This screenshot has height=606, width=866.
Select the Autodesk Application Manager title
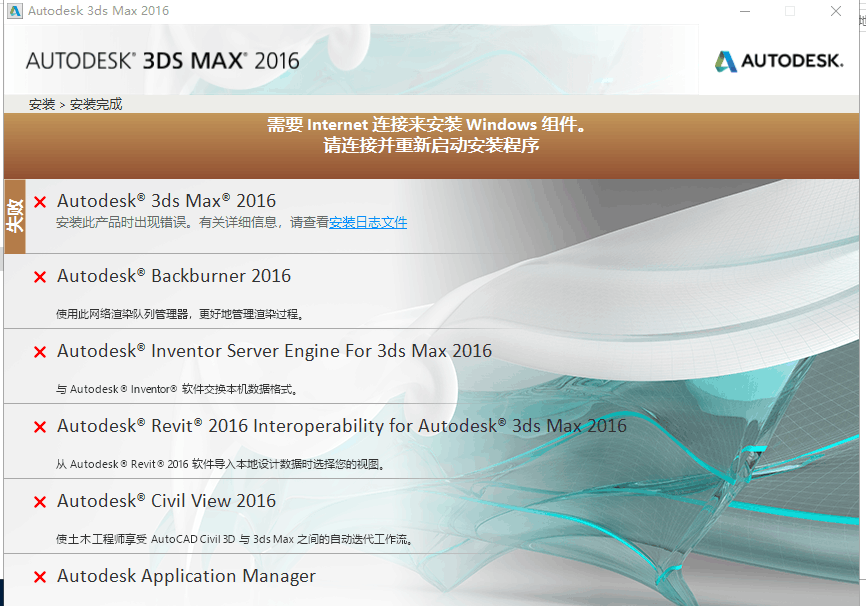point(186,576)
